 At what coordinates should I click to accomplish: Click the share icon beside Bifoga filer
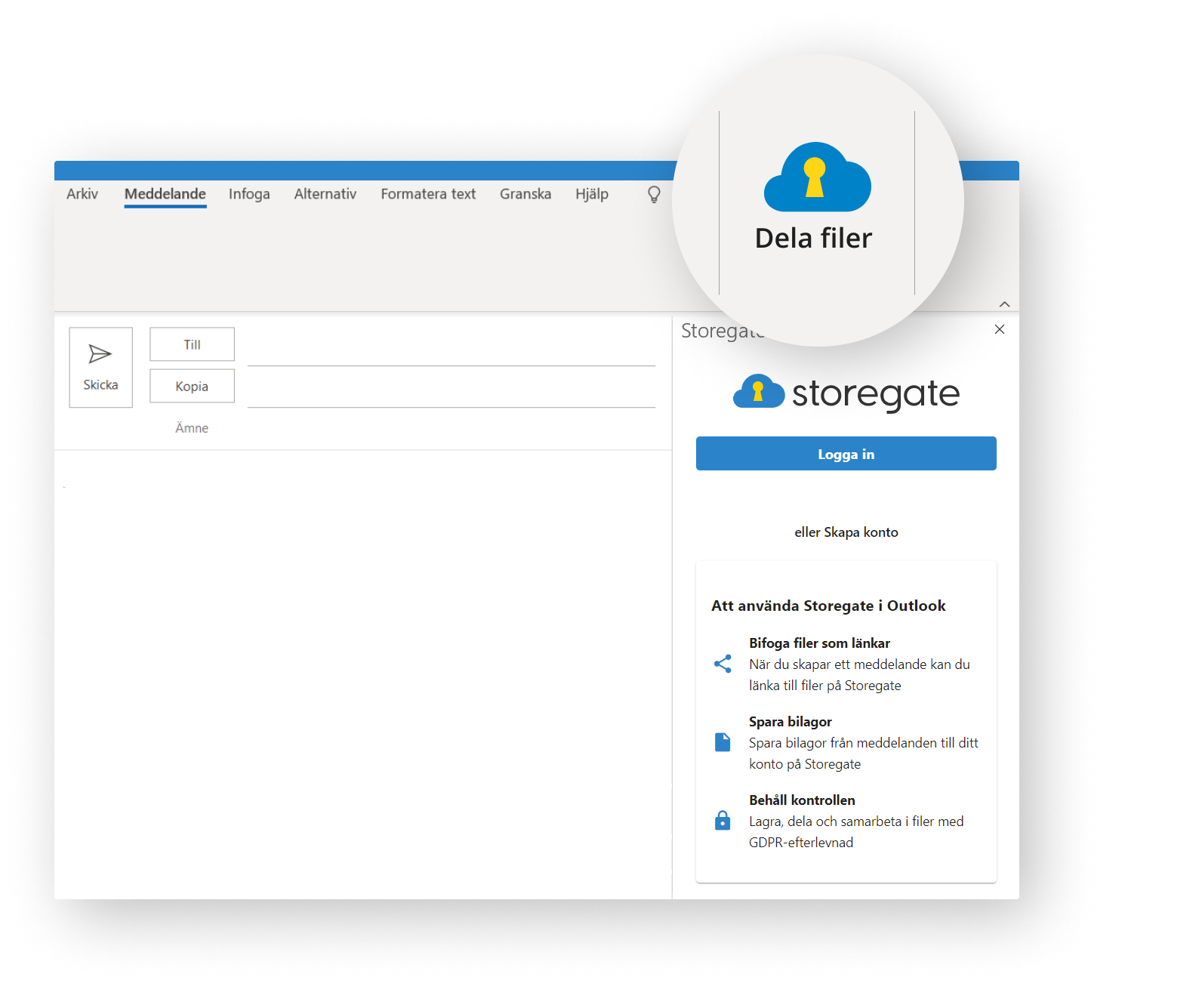click(723, 664)
